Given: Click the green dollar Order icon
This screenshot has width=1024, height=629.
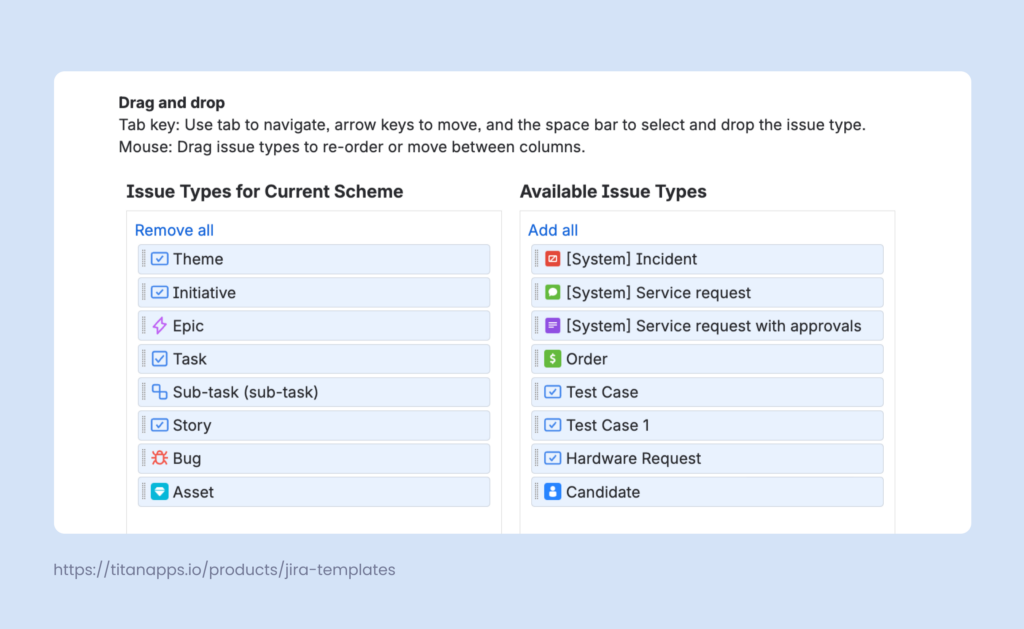Looking at the screenshot, I should [x=552, y=358].
